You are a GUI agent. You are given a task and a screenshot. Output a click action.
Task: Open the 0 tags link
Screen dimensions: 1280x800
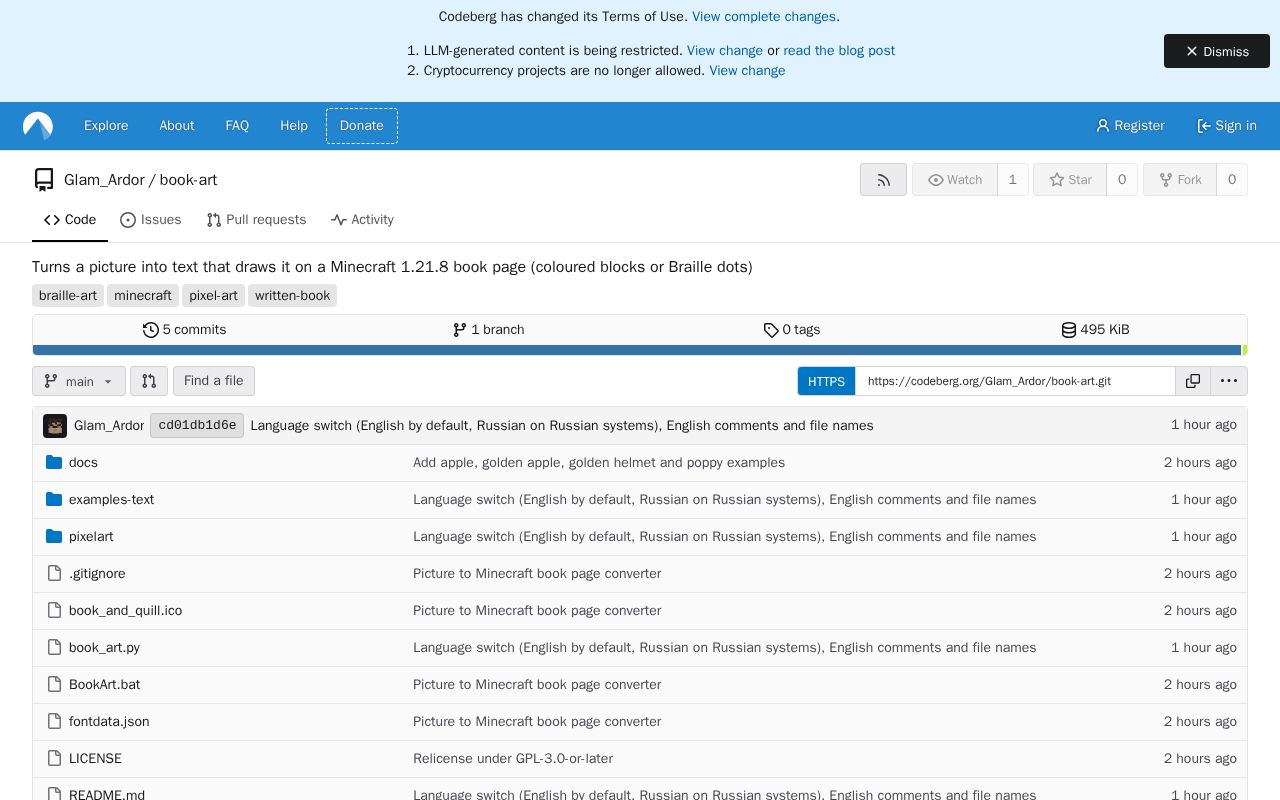792,330
